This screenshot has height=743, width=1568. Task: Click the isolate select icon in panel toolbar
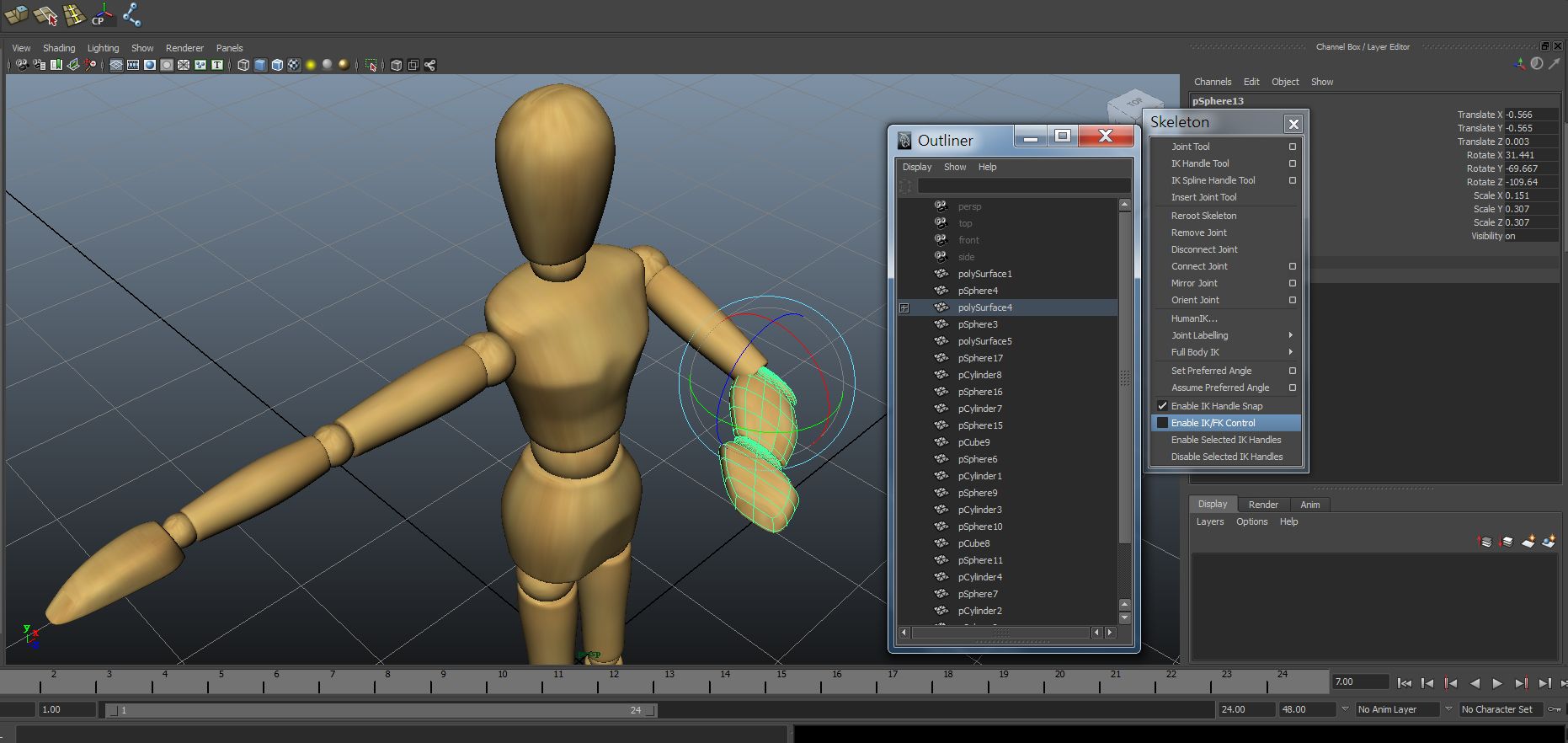pos(371,65)
